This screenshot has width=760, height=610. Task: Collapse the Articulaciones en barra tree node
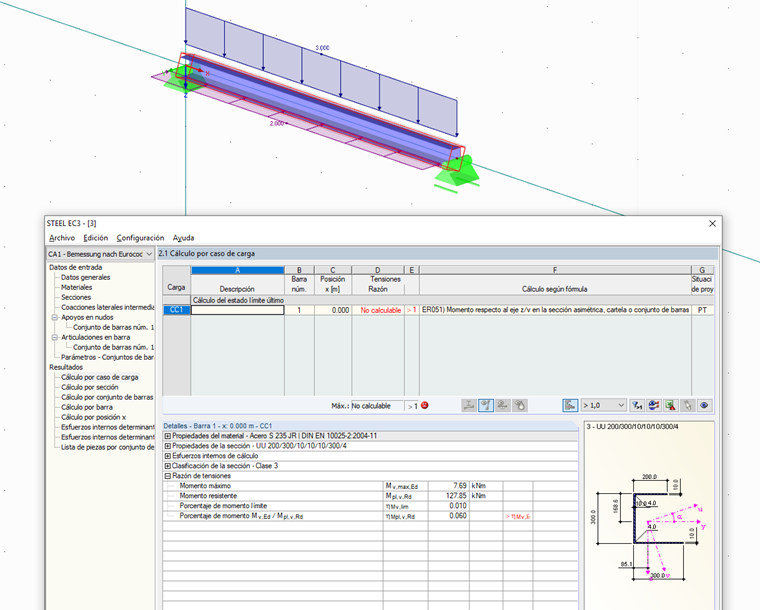point(55,337)
